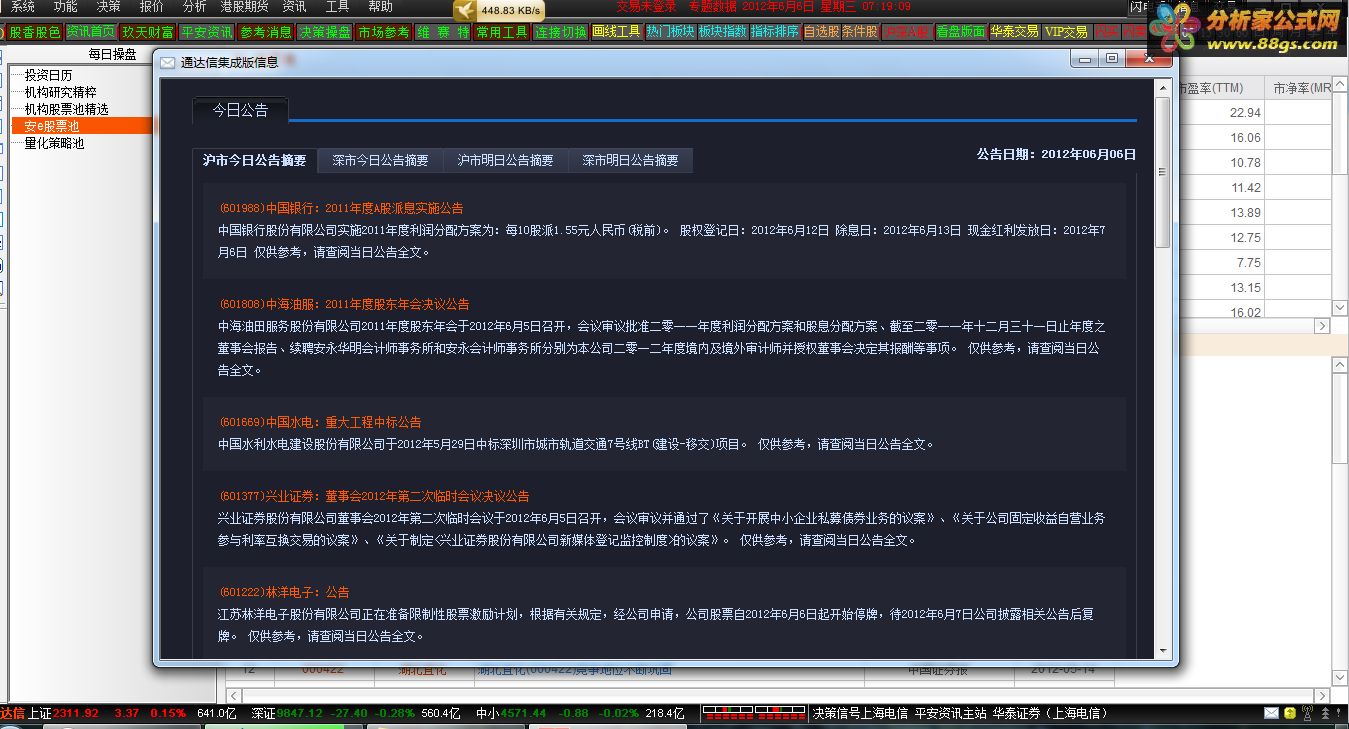Click the dialog vertical scrollbar thumb
The image size is (1349, 729).
tap(1163, 172)
